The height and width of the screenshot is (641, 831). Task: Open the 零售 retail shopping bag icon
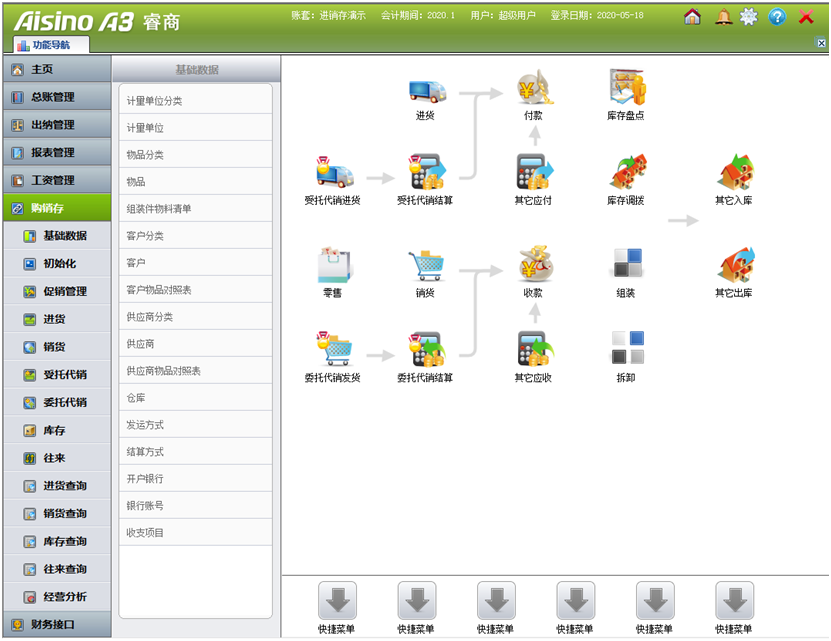[332, 266]
